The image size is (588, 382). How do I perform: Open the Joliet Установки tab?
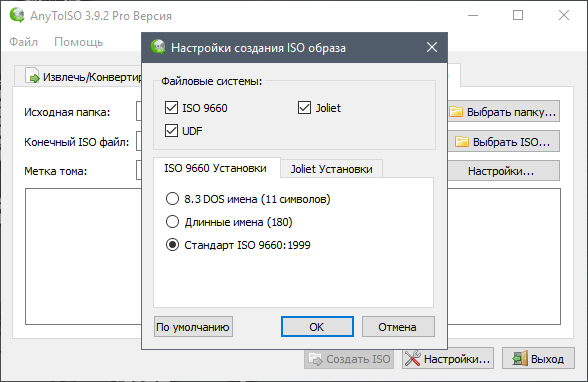pos(332,169)
